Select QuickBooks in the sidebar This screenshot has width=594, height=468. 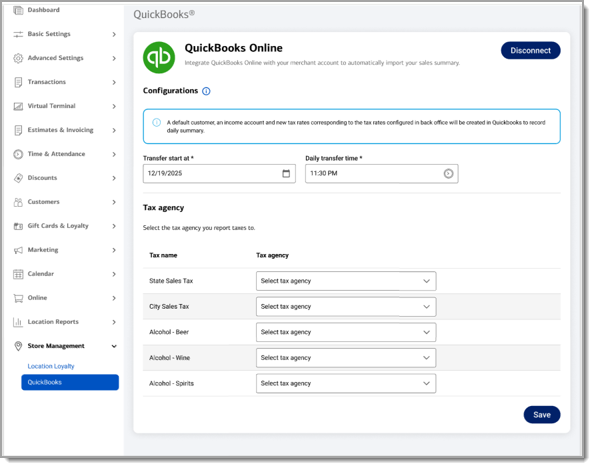[x=70, y=382]
